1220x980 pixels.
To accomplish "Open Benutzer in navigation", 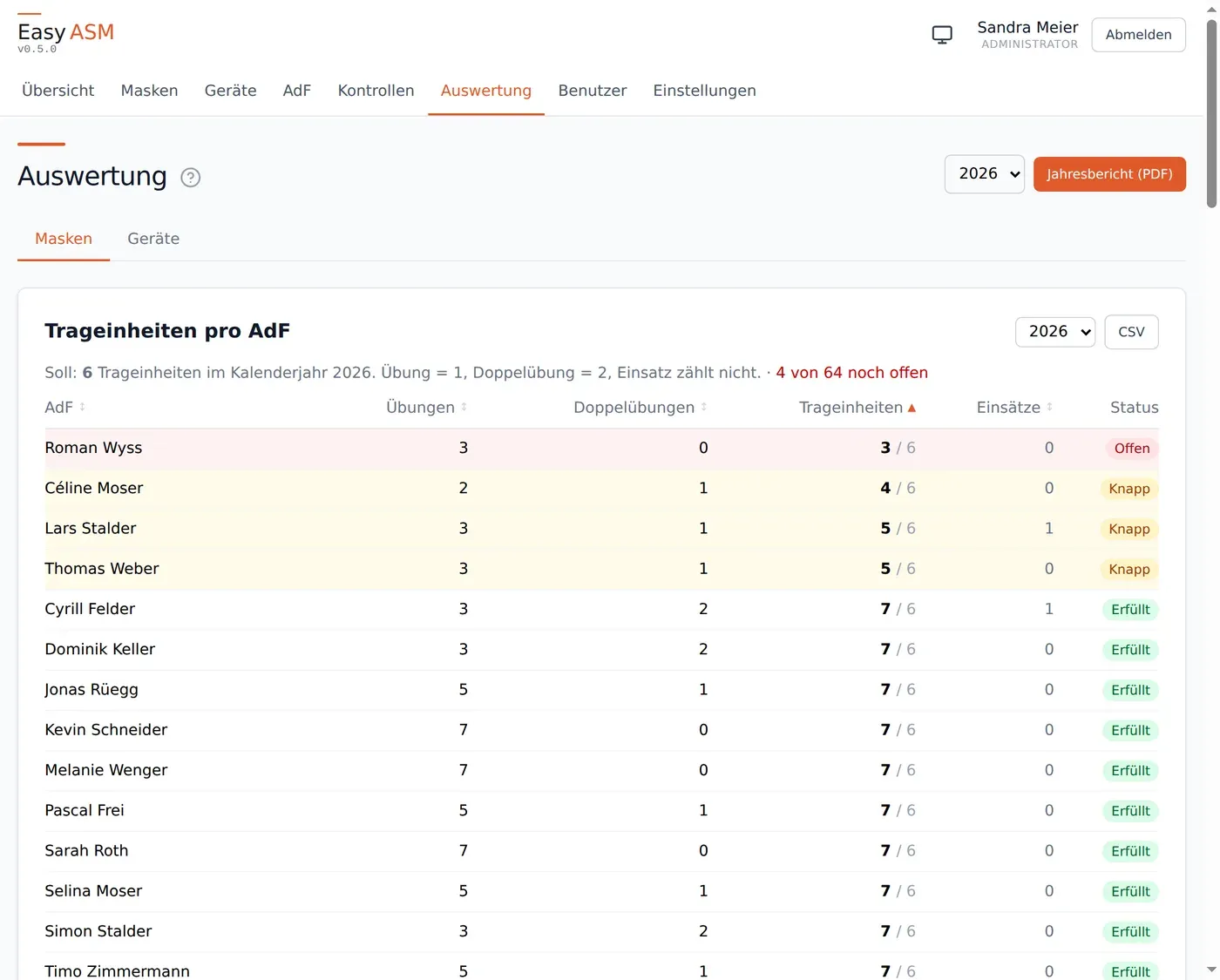I will point(593,91).
